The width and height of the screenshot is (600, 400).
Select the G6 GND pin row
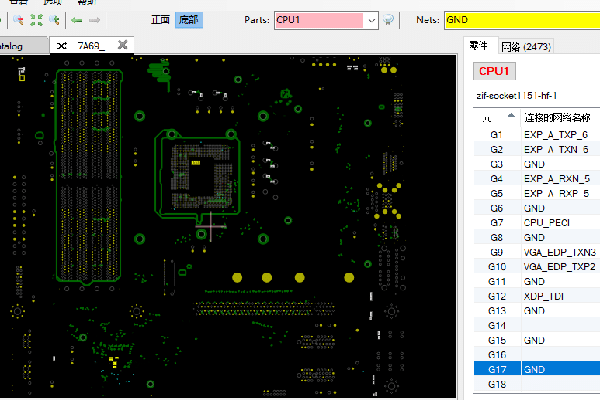coord(536,208)
